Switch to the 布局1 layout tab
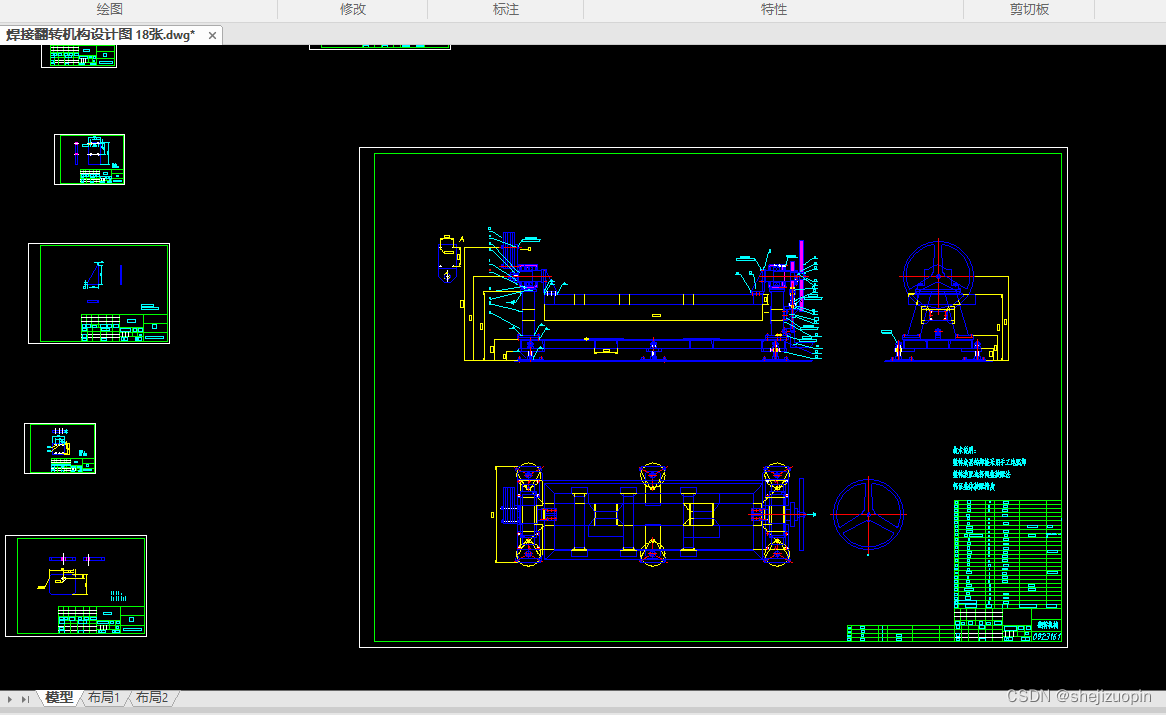 tap(103, 697)
